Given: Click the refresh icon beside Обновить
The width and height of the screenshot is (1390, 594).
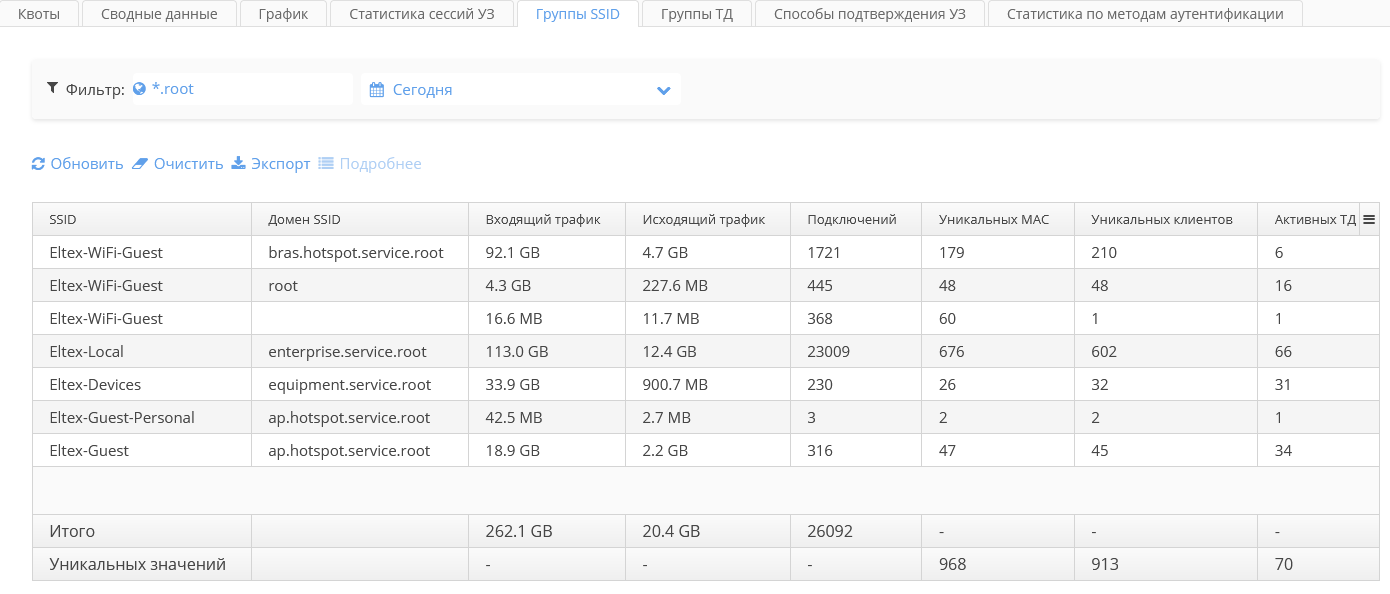Looking at the screenshot, I should 39,164.
